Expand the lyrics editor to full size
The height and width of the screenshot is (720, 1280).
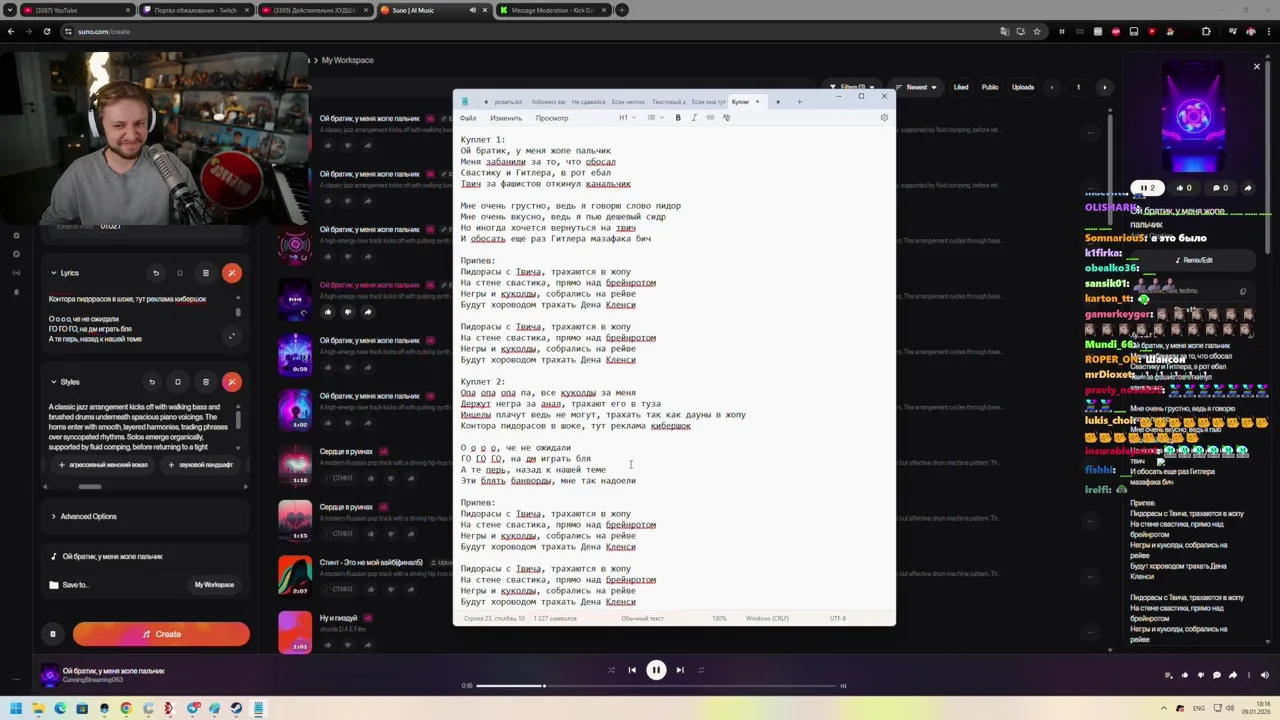tap(232, 336)
